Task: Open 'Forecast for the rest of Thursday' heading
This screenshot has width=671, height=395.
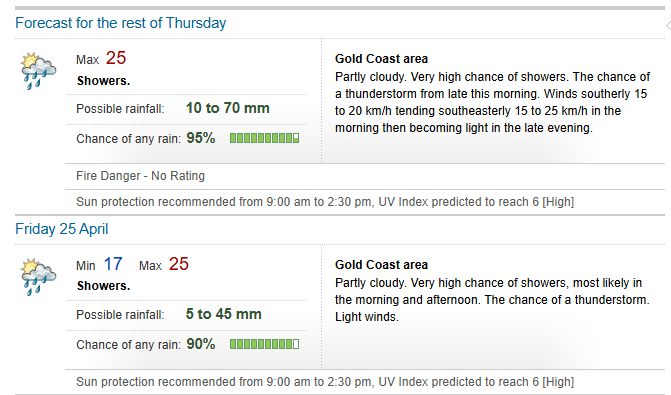Action: (121, 23)
